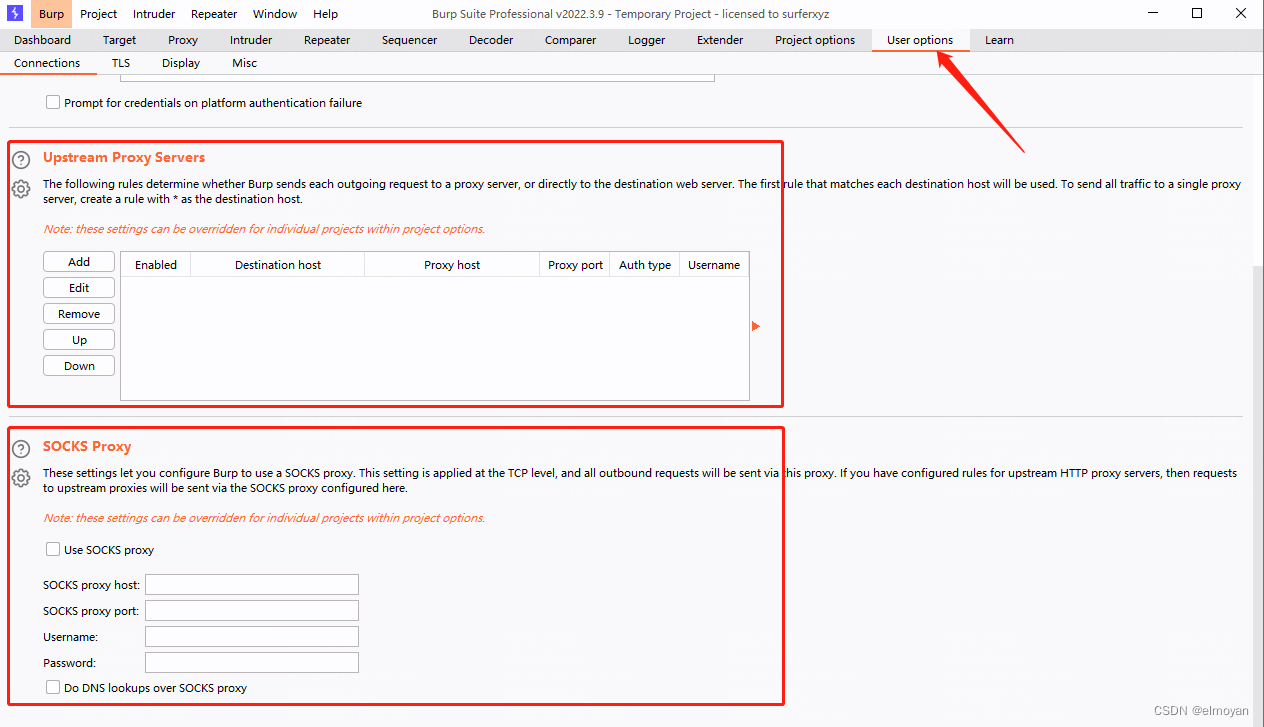This screenshot has width=1264, height=727.
Task: Tick Prompt for credentials on authentication failure
Action: [x=53, y=102]
